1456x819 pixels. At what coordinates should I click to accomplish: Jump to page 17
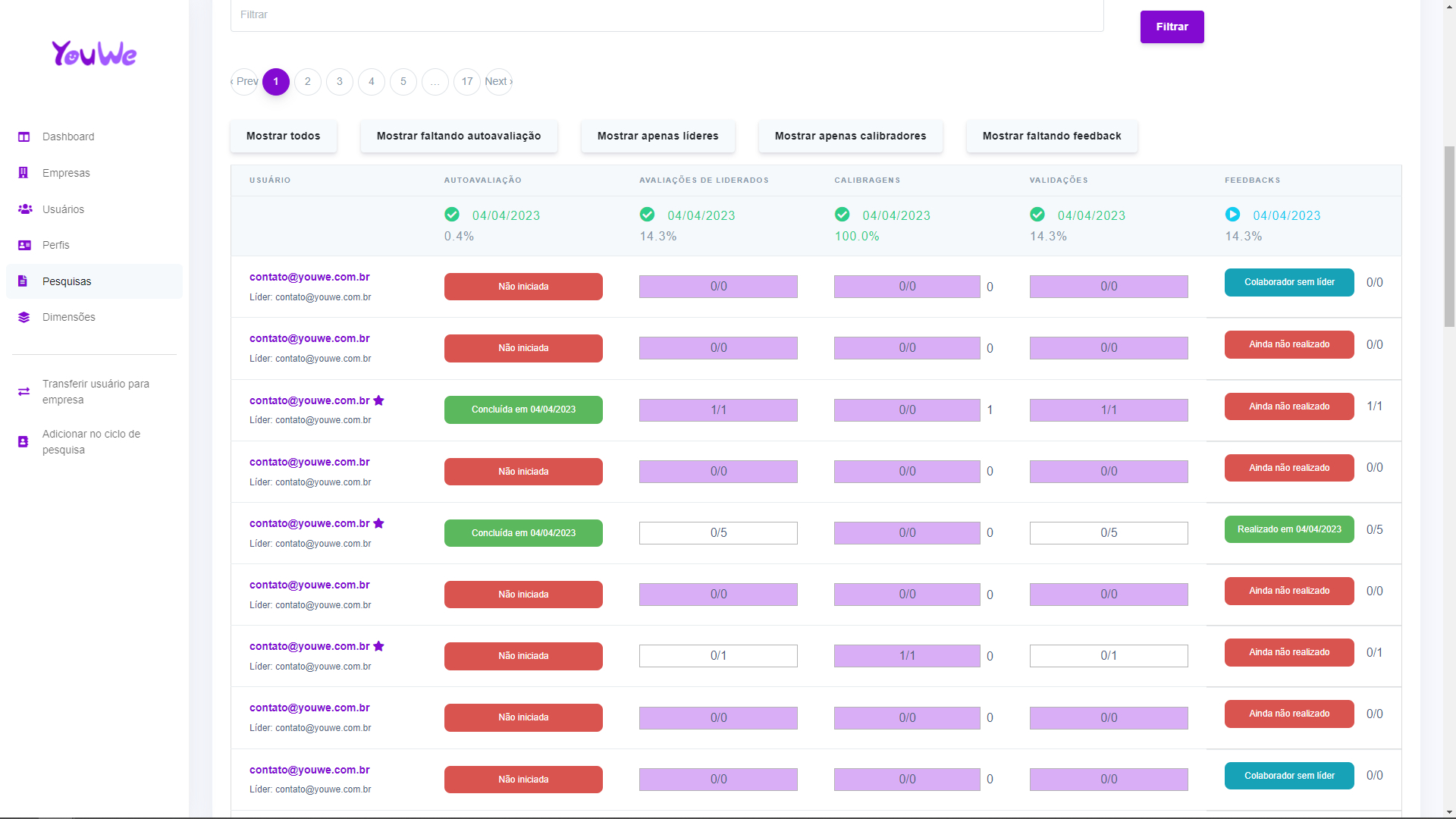pos(467,81)
